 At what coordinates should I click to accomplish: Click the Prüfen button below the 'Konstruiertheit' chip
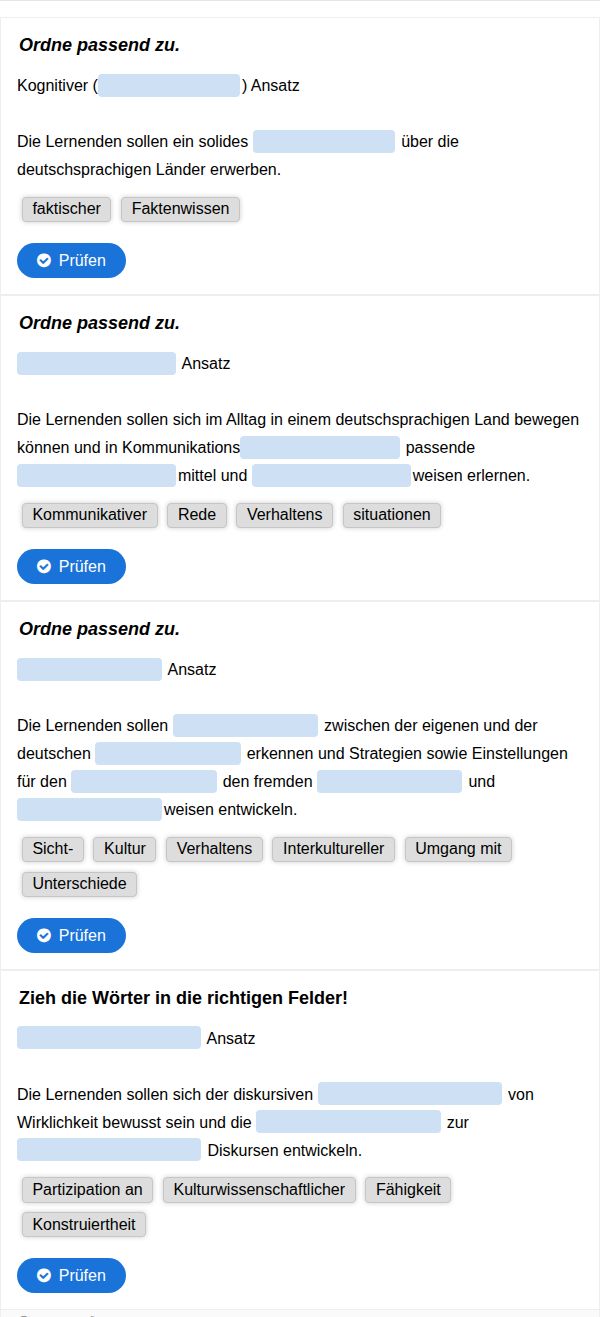[x=71, y=1275]
